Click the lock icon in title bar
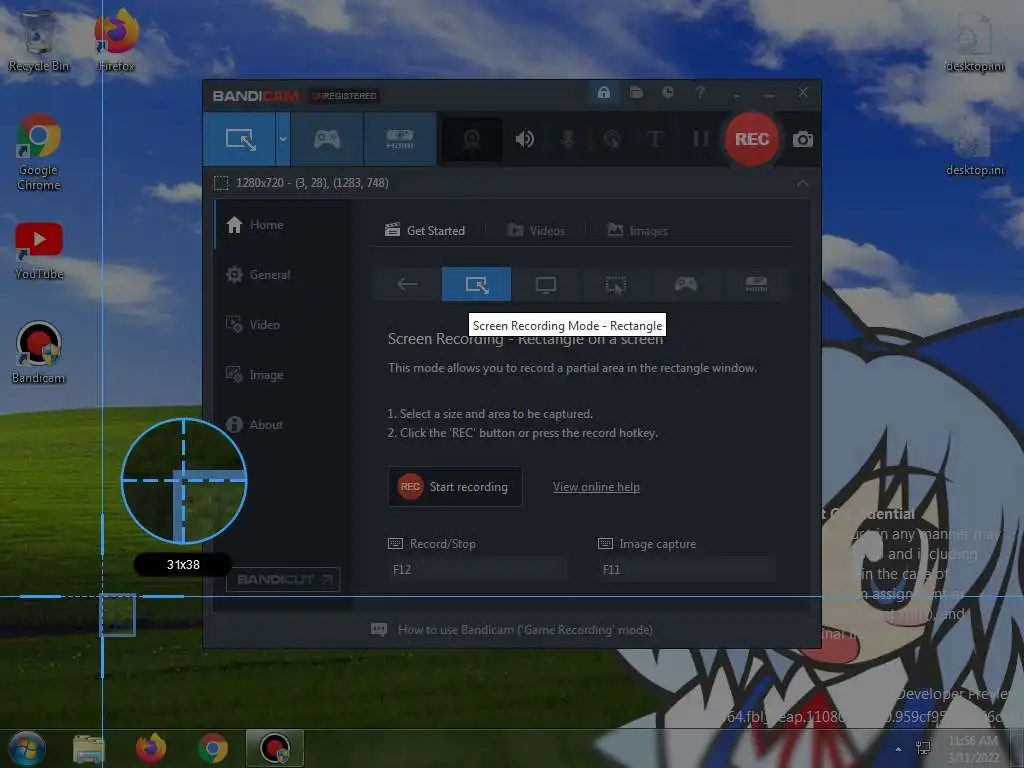 603,93
